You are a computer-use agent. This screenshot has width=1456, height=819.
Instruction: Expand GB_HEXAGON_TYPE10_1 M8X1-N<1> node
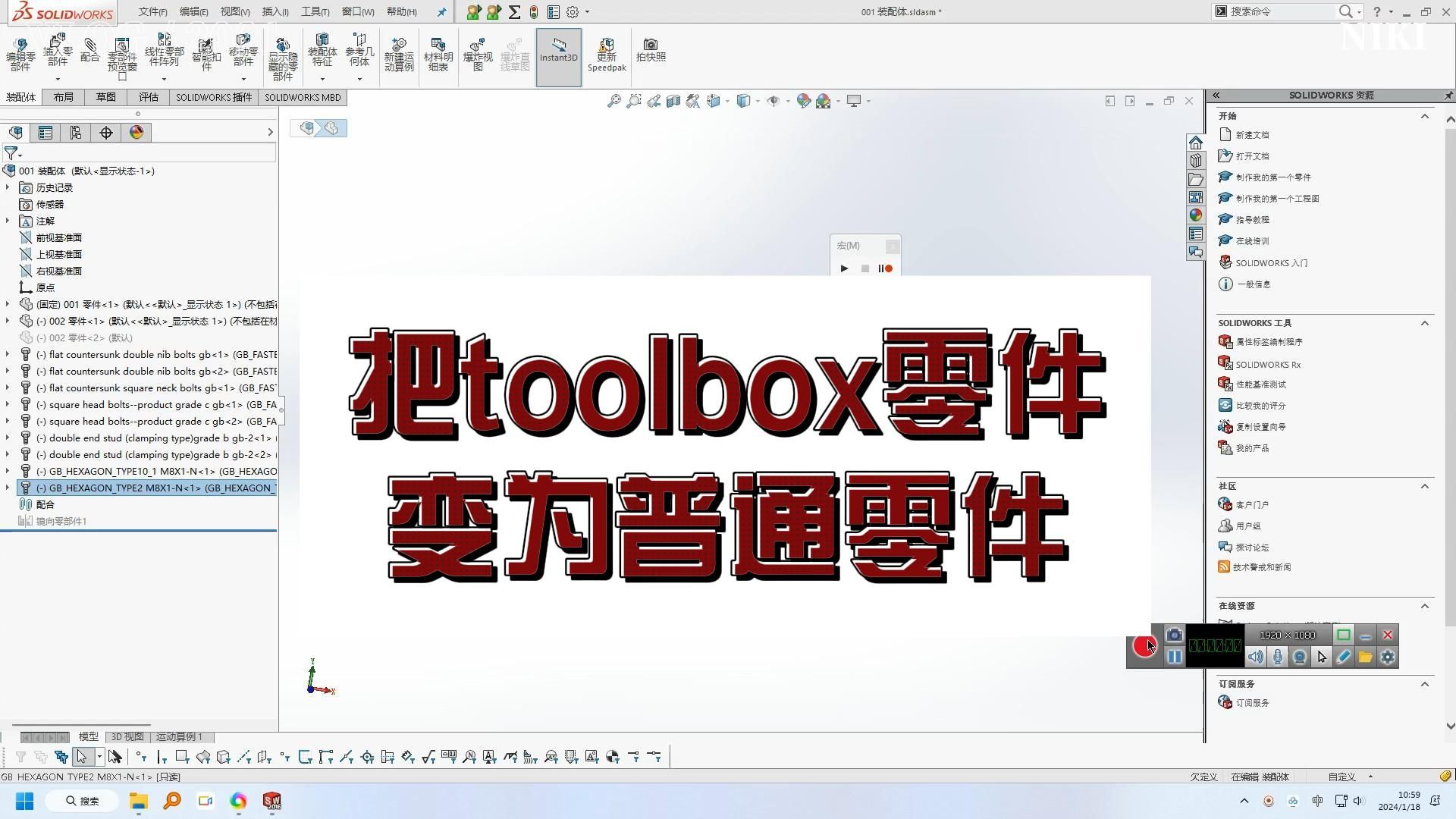click(x=8, y=471)
